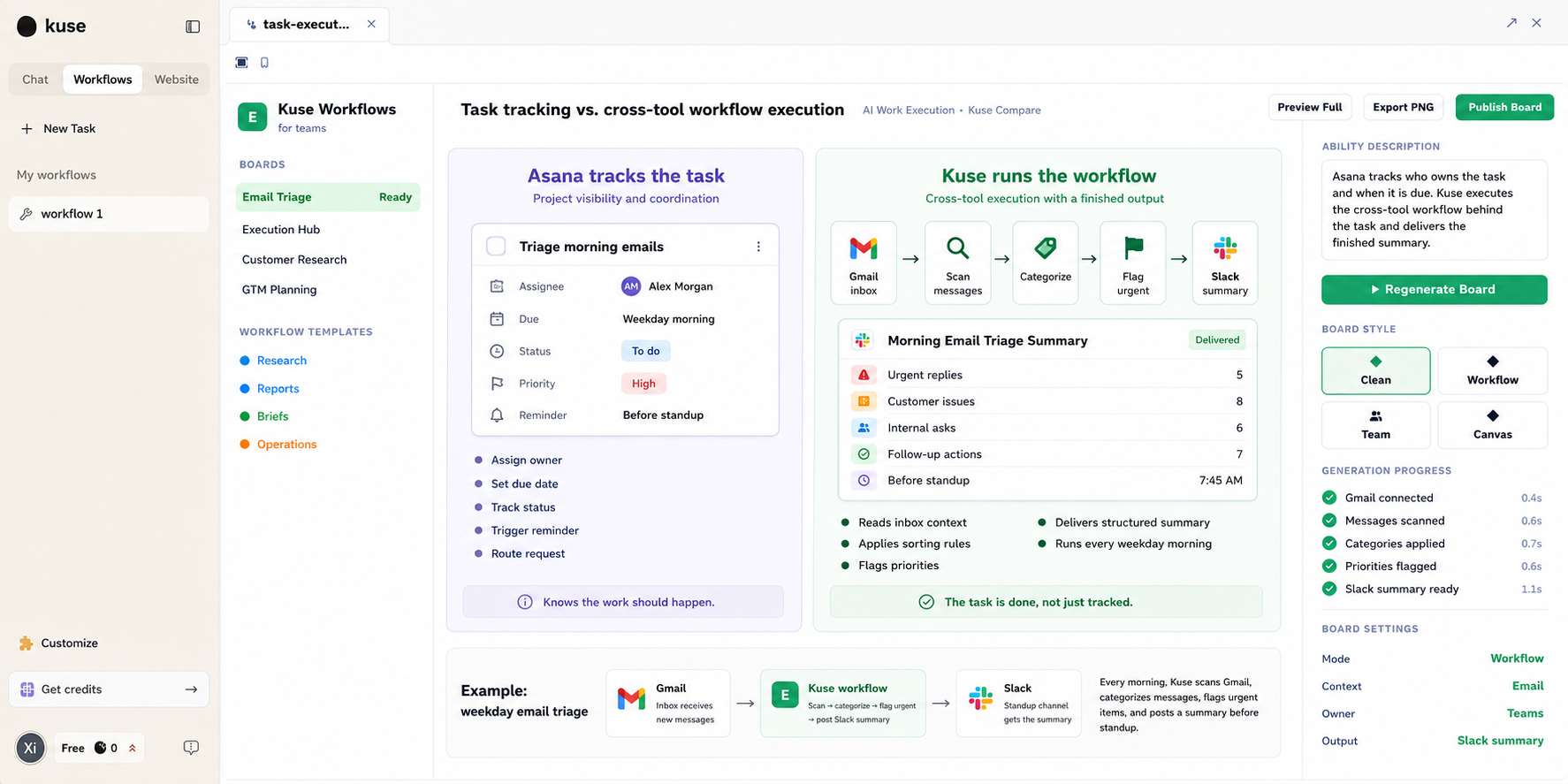Change the Mode setting value Workflow
This screenshot has height=784, width=1568.
click(1517, 658)
